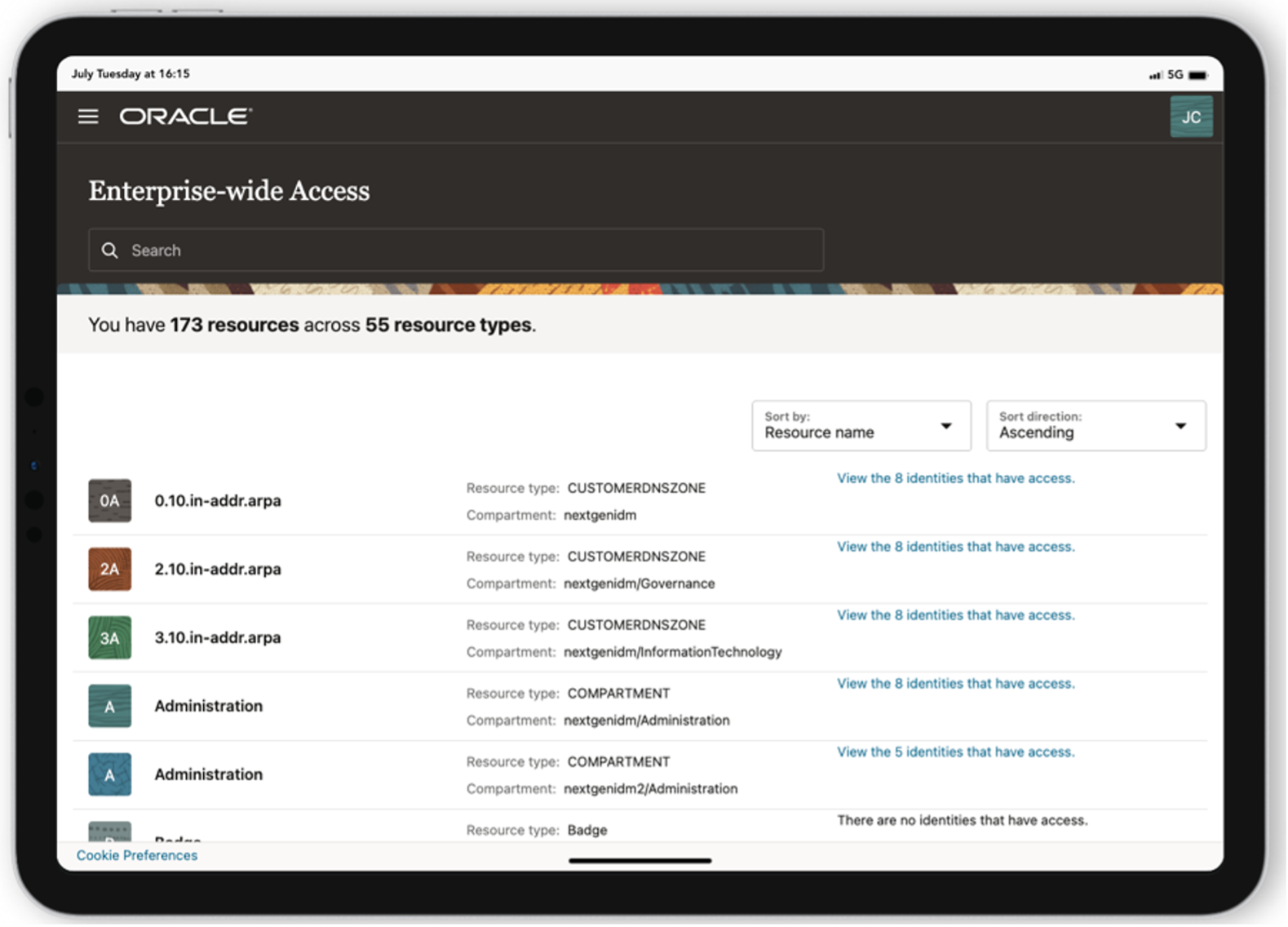The image size is (1288, 927).
Task: Click the 173 resources summary text
Action: click(x=234, y=326)
